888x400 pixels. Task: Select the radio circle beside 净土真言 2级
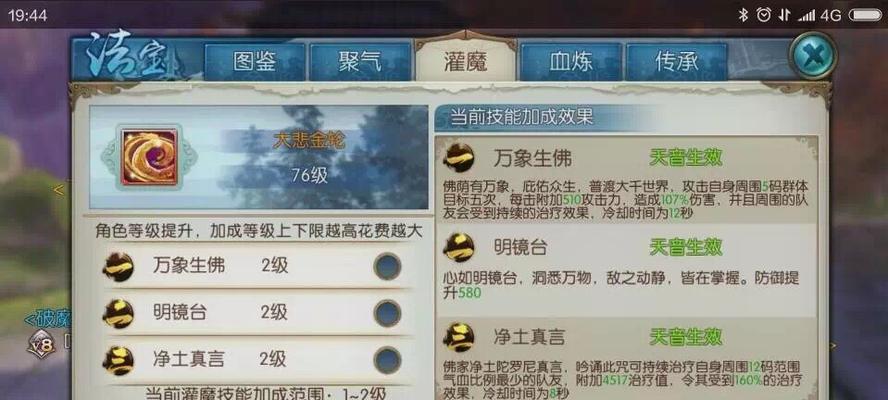click(x=387, y=360)
